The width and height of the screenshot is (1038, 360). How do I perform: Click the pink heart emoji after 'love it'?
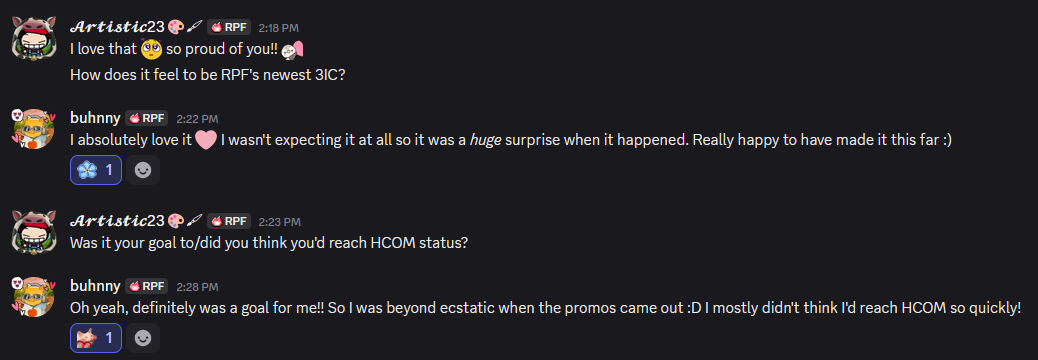[206, 140]
